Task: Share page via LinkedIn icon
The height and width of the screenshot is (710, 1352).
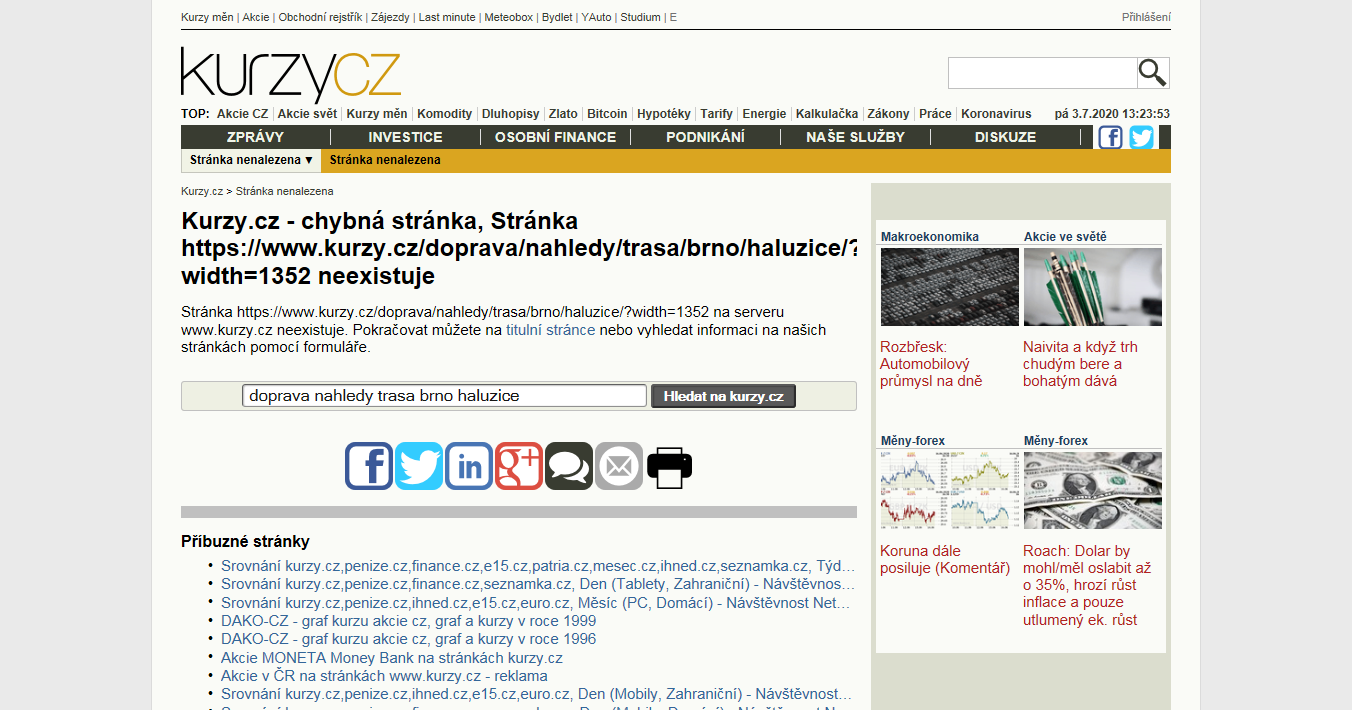Action: point(469,466)
